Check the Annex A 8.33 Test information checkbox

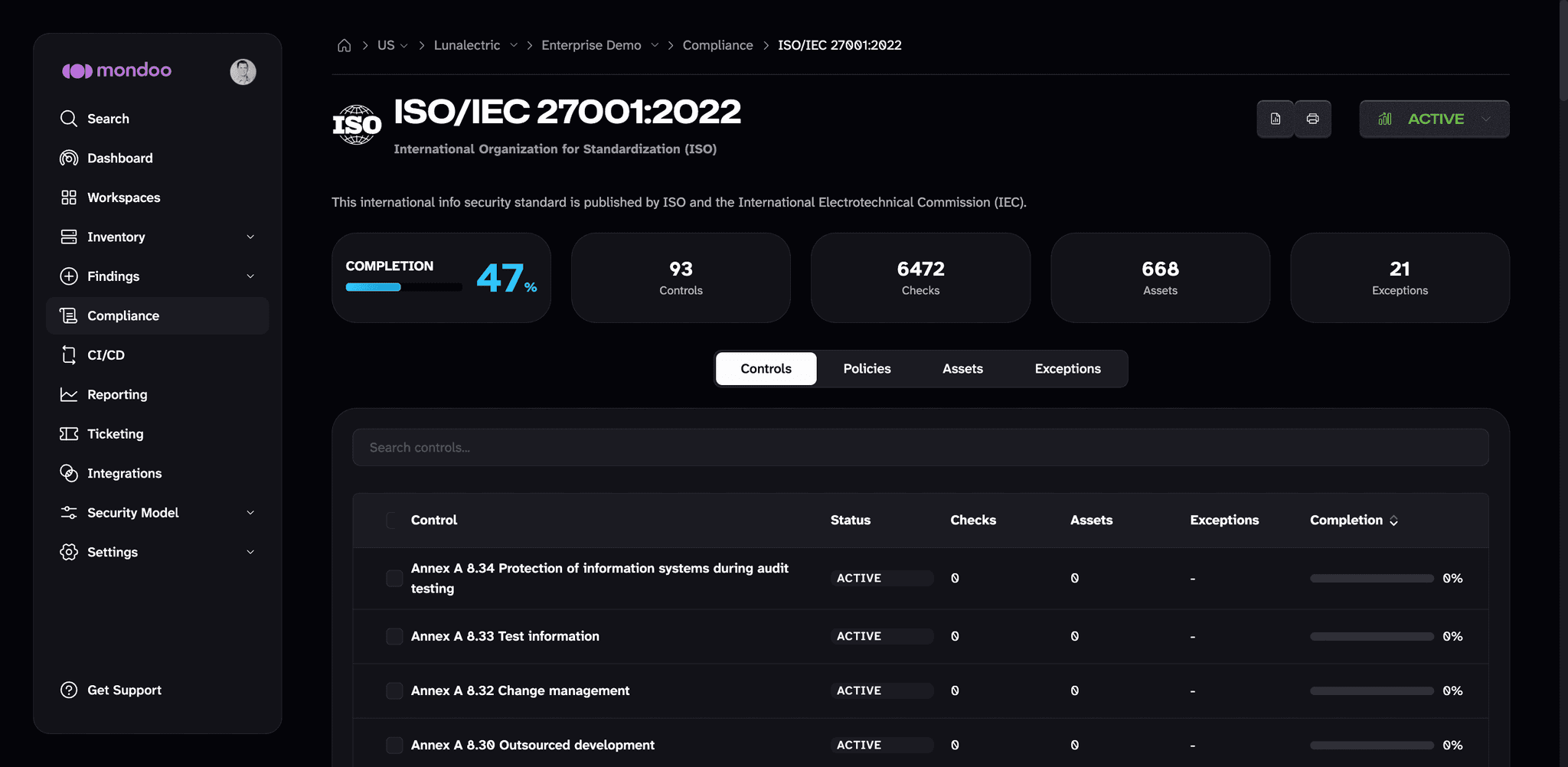pyautogui.click(x=394, y=636)
